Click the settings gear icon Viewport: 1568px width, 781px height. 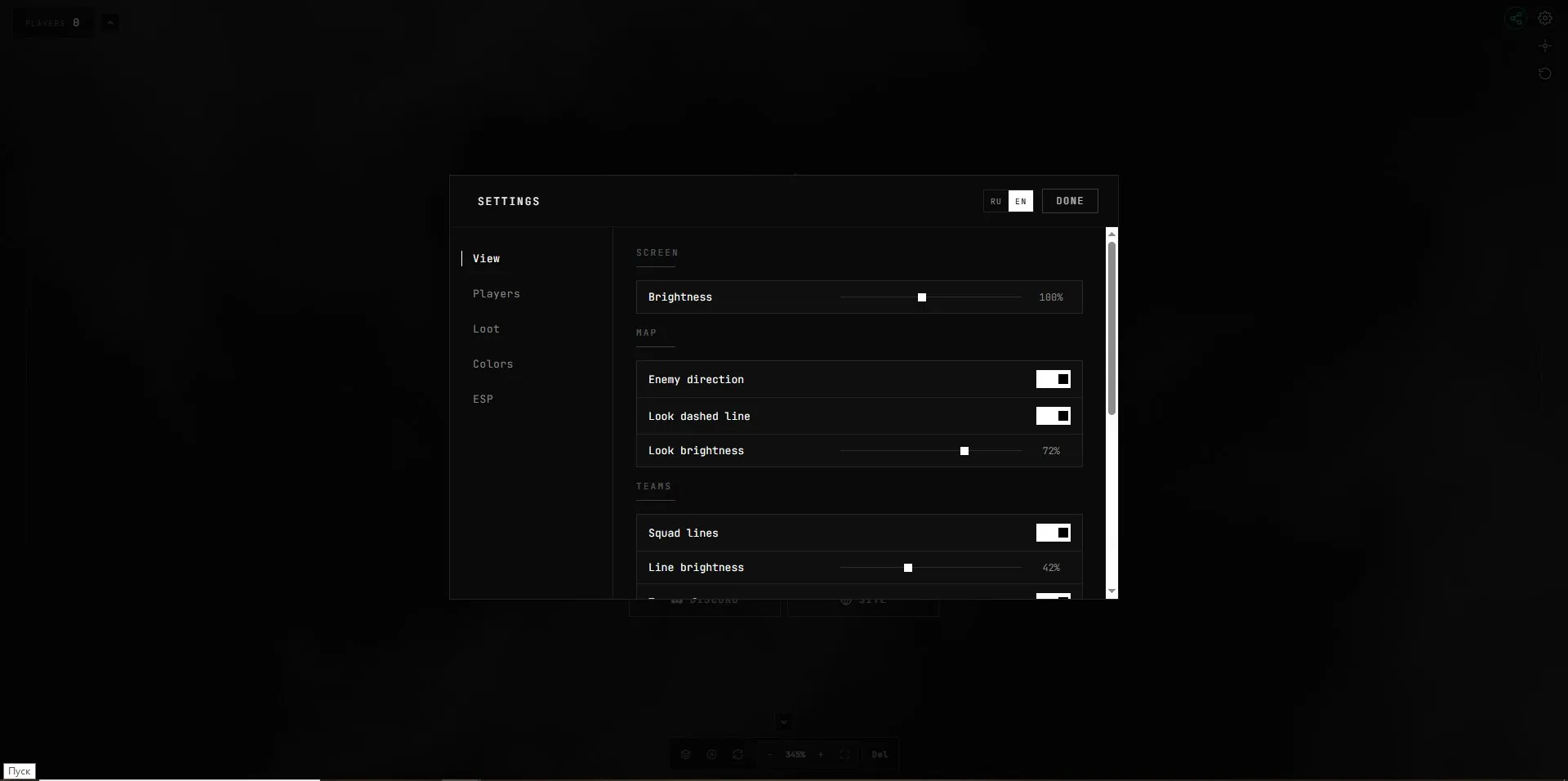(1545, 18)
